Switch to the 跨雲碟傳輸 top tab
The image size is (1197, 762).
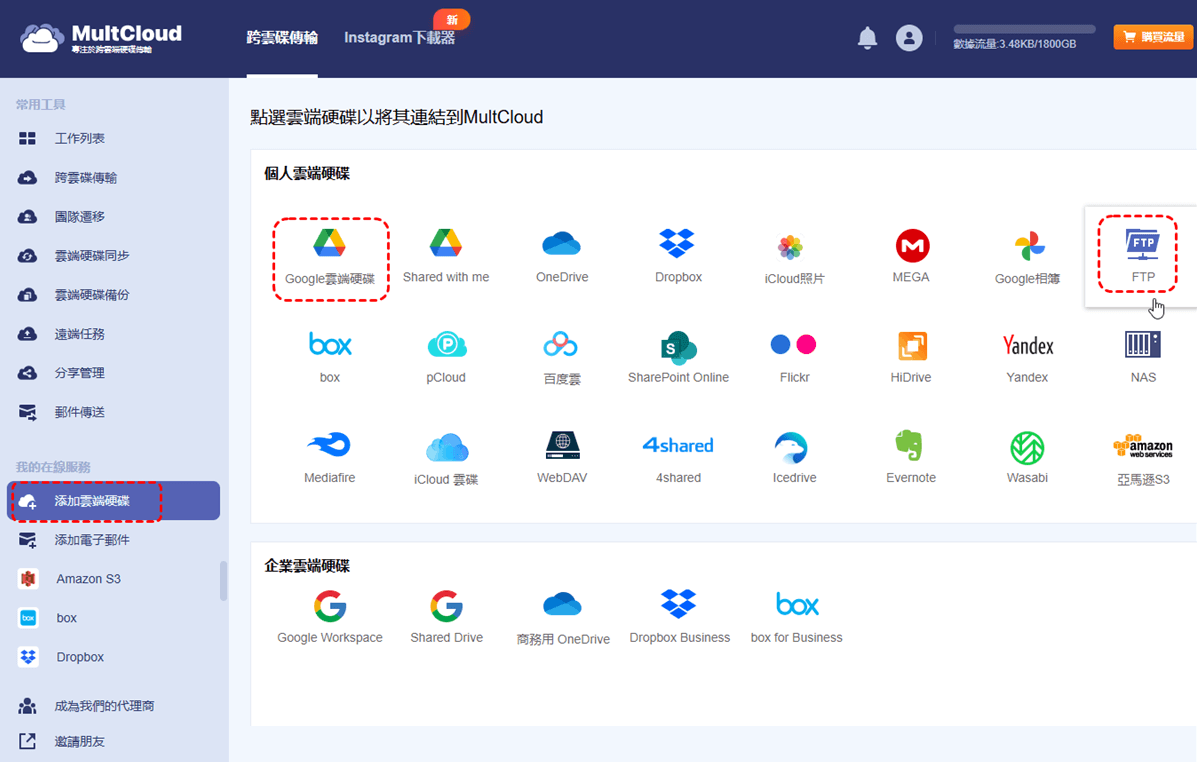tap(282, 37)
